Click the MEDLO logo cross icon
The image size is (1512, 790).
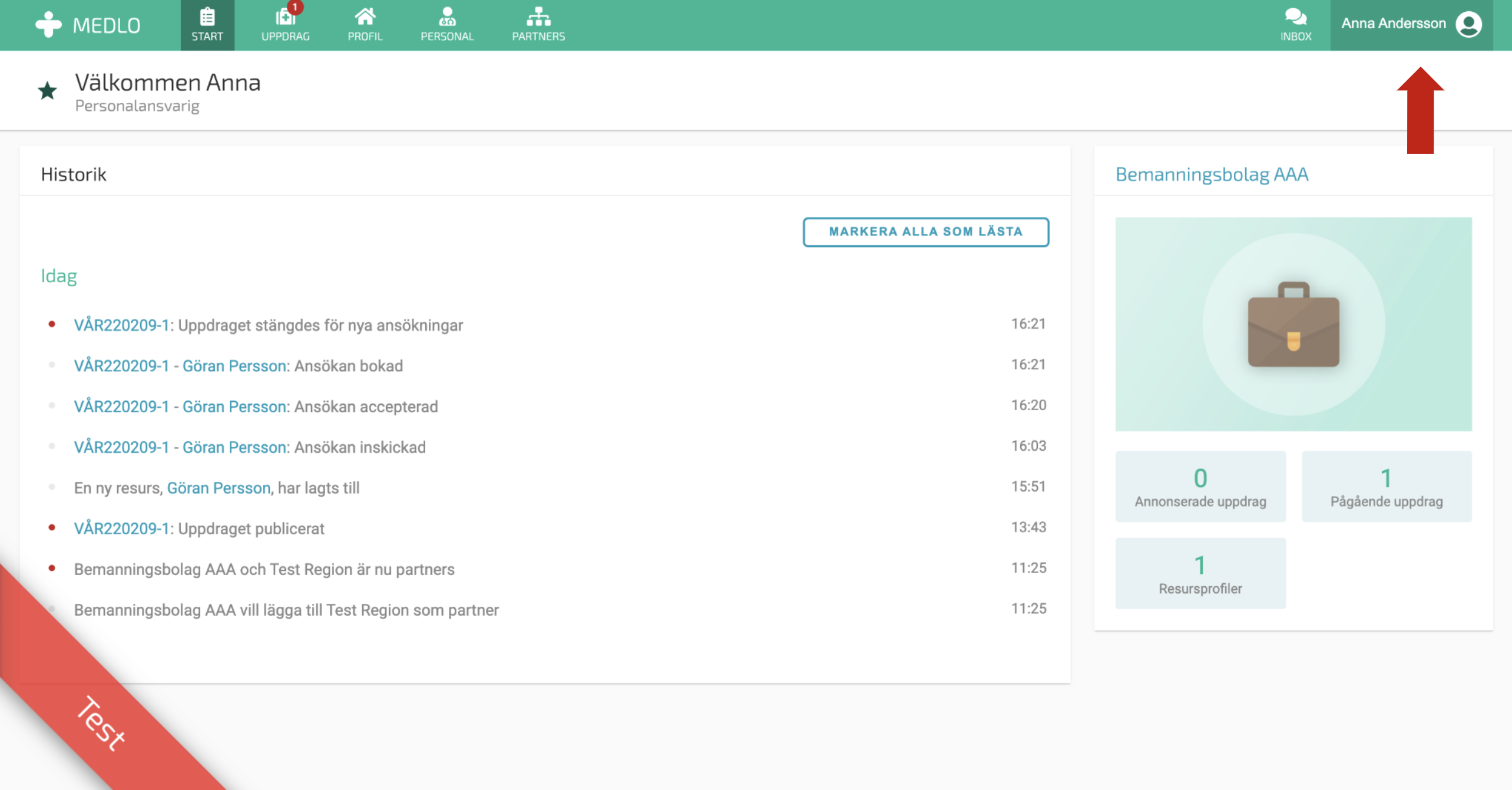pyautogui.click(x=48, y=25)
